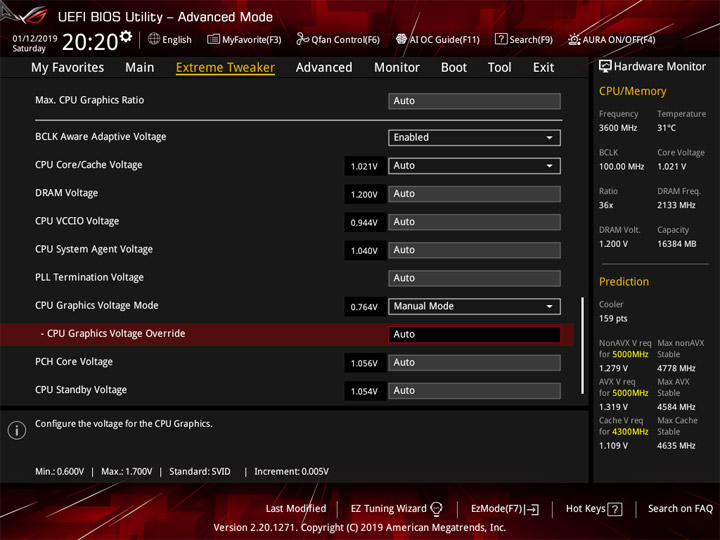Image resolution: width=720 pixels, height=540 pixels.
Task: Open Qfan Control fan icon
Action: (x=302, y=39)
